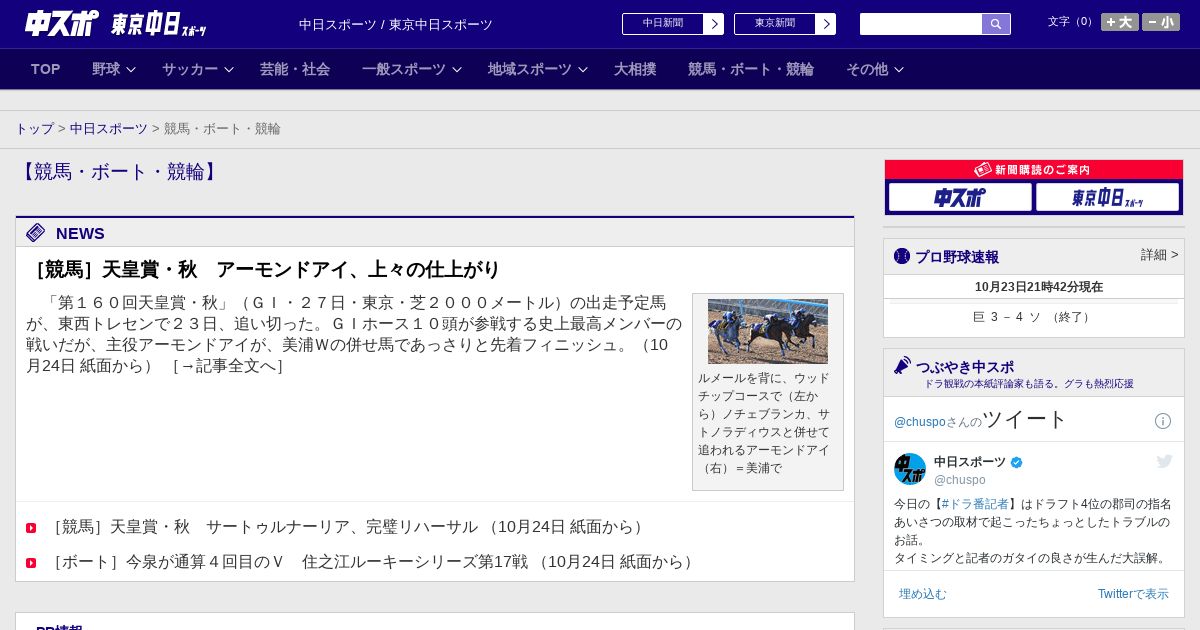
Task: Click the arrow next to 中日新聞
Action: tap(714, 24)
